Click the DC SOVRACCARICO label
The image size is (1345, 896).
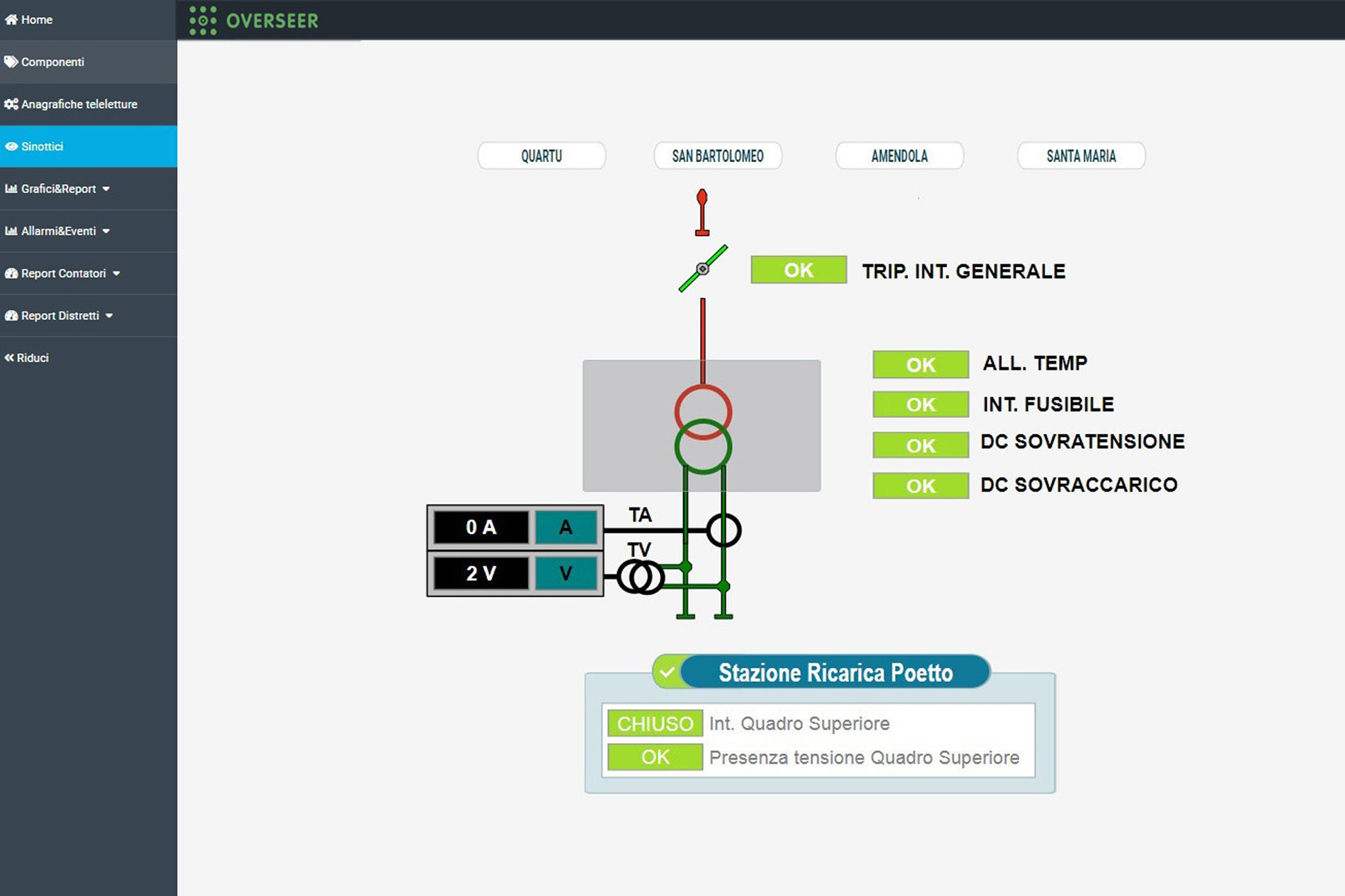[x=1079, y=485]
